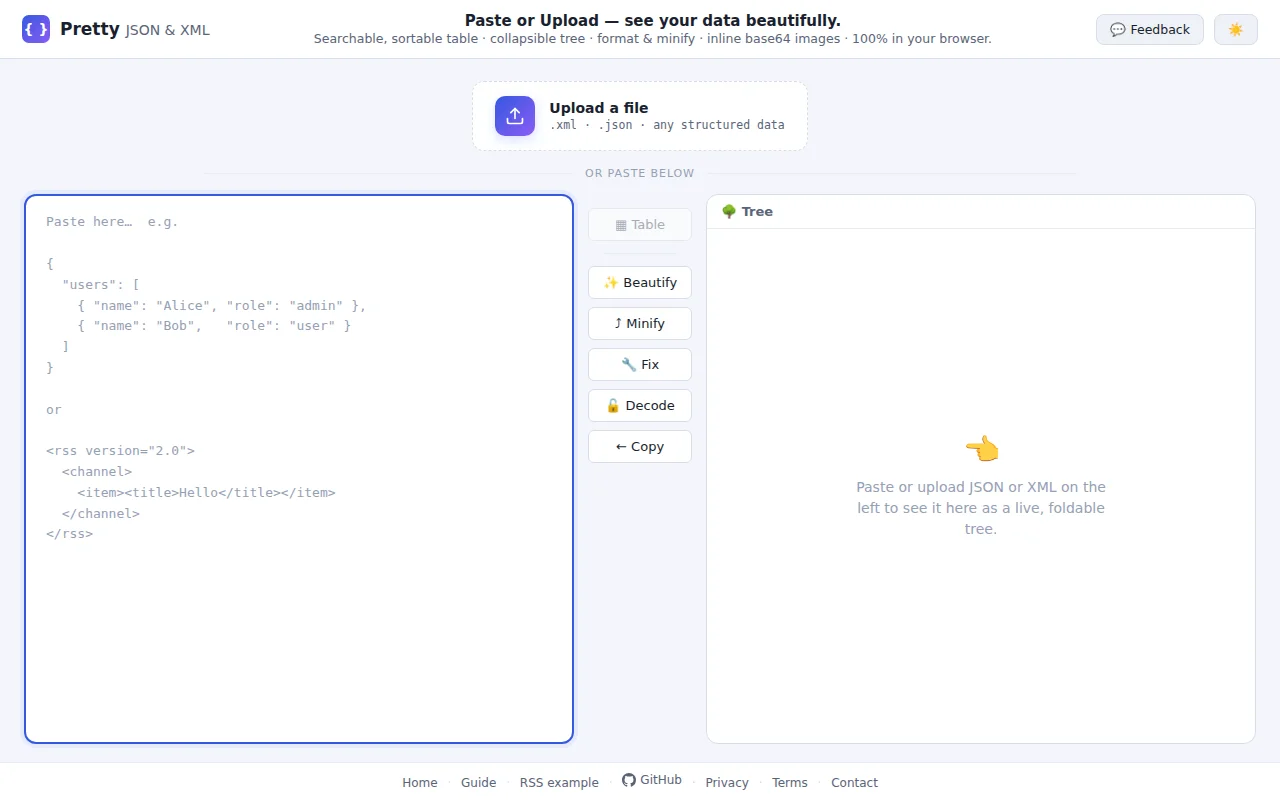Click the Minify button

click(640, 324)
